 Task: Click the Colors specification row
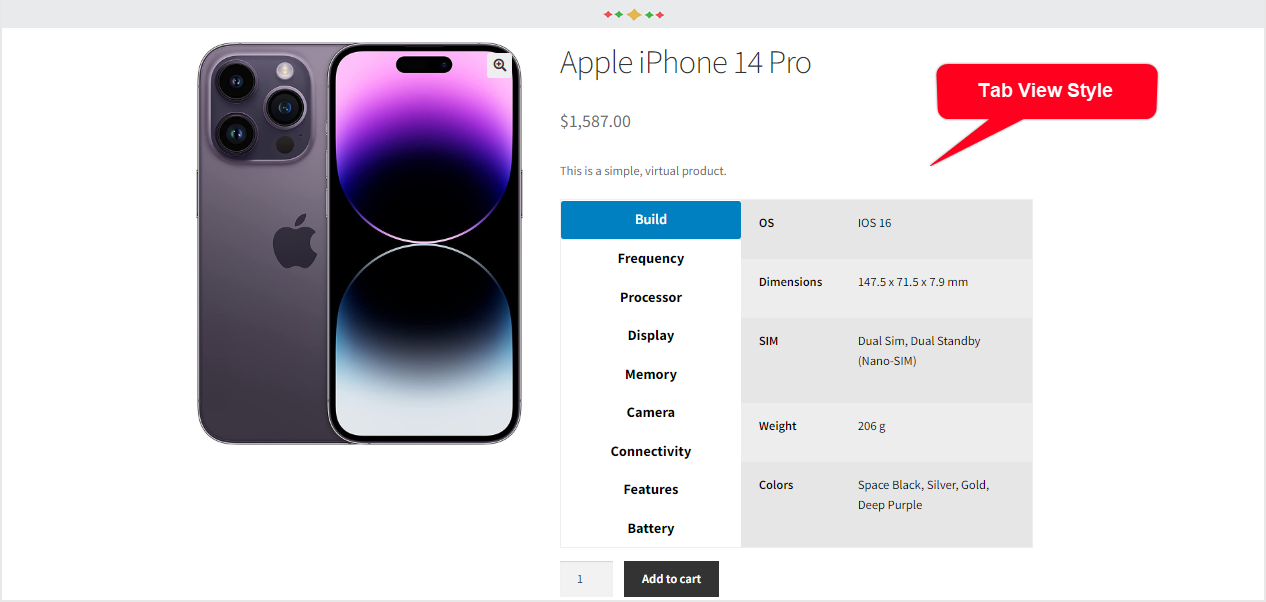click(886, 495)
